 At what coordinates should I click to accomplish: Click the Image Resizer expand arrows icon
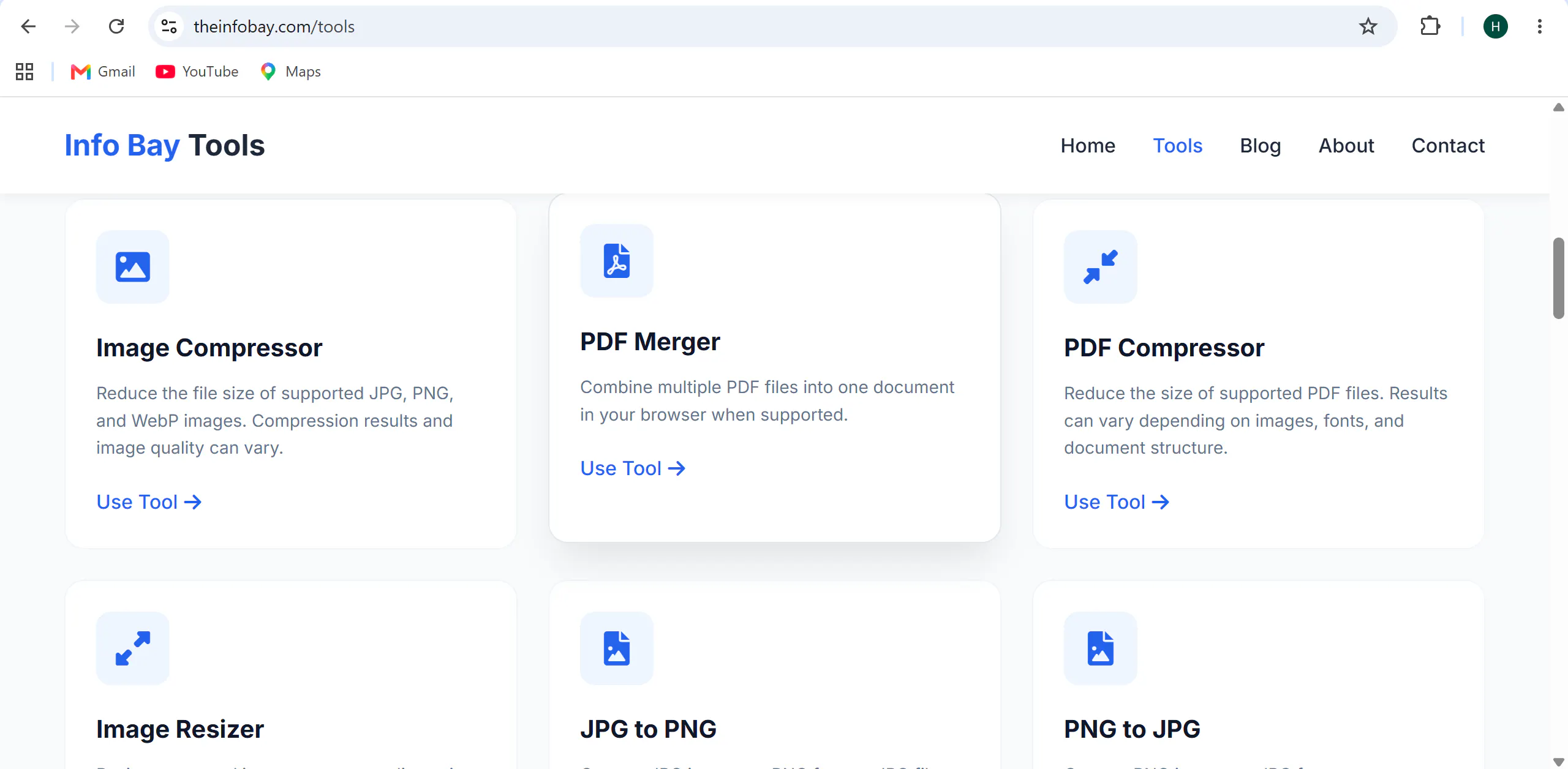[x=133, y=648]
